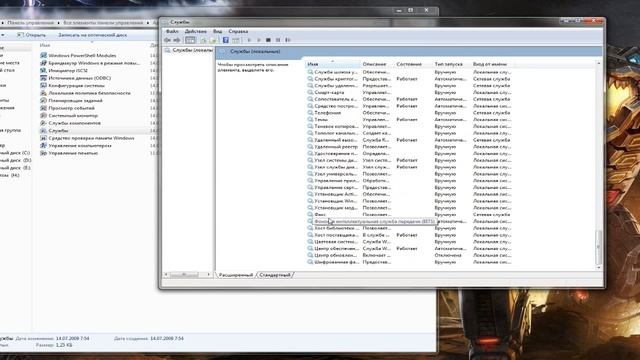Select the Смарт-карта service row

pos(409,93)
